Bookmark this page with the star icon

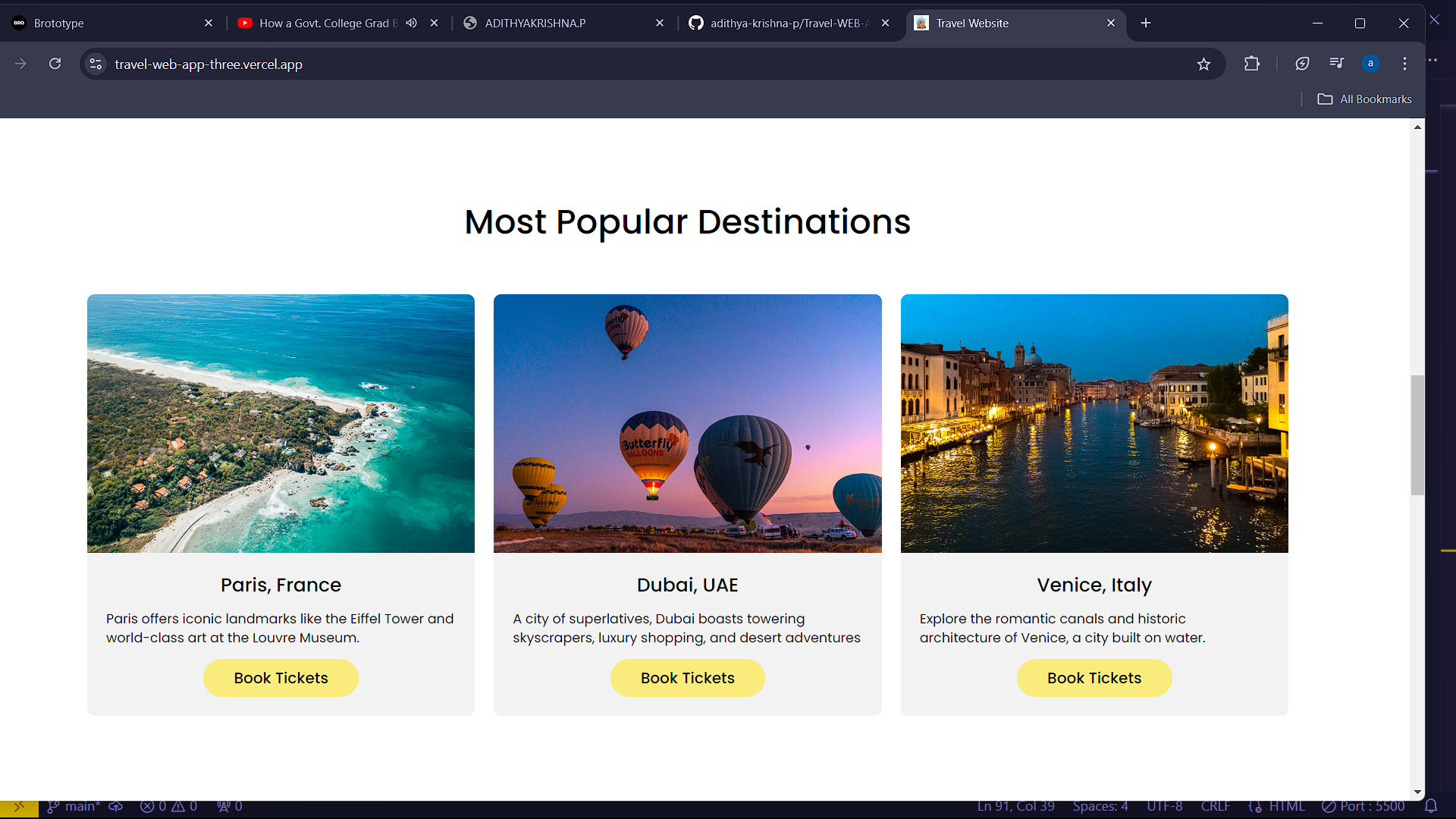pos(1203,64)
